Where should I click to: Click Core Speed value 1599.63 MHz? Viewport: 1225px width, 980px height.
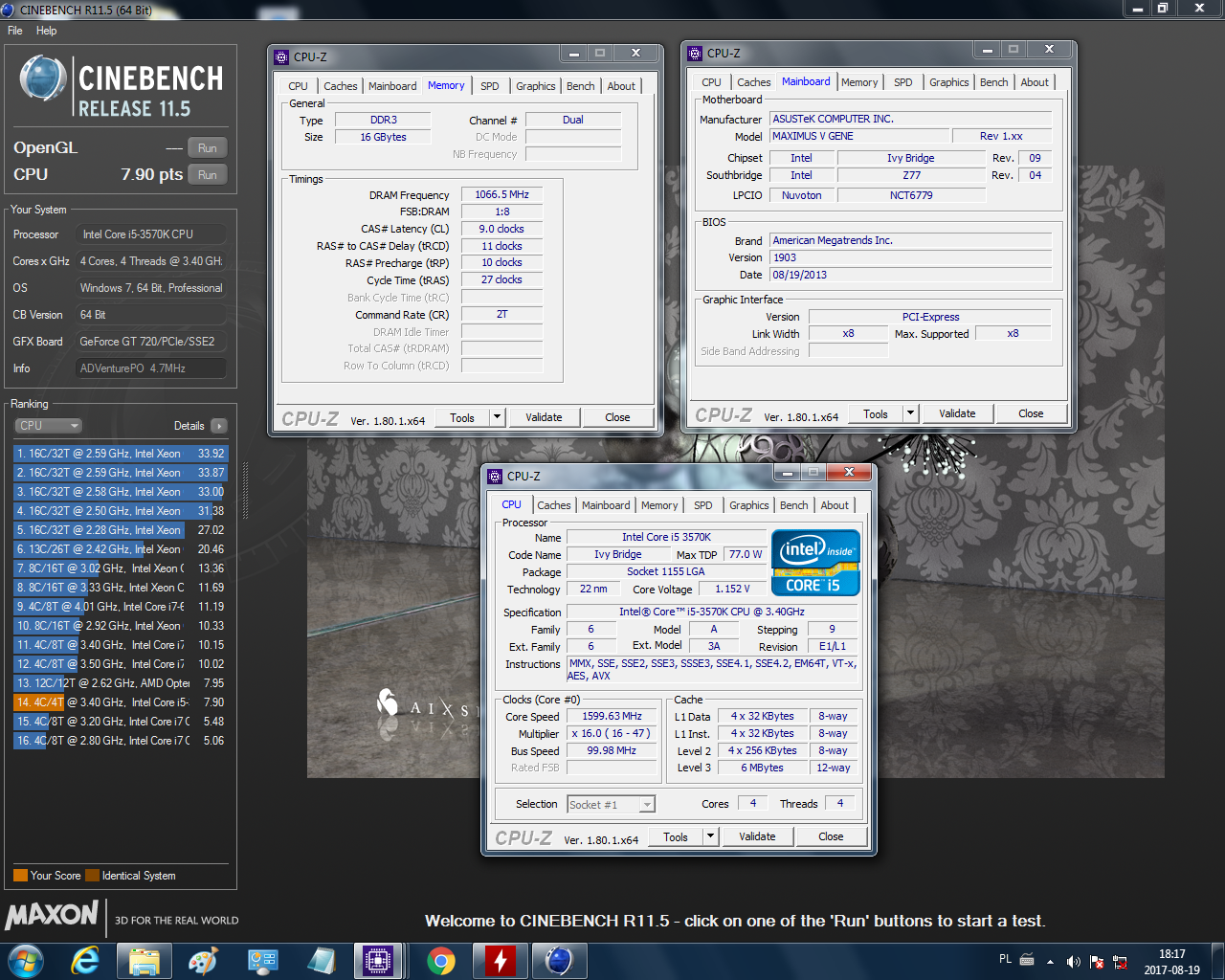click(612, 716)
